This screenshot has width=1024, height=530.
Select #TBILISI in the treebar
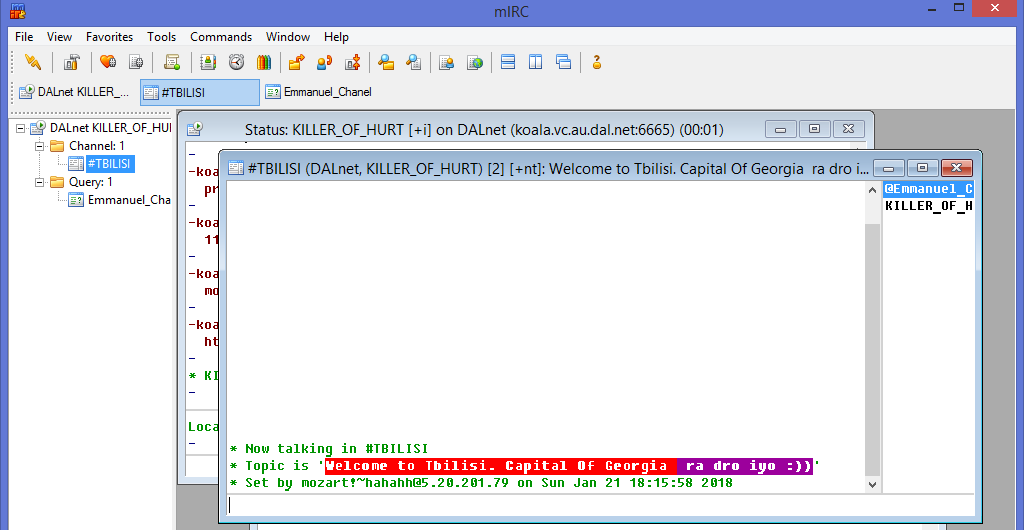pyautogui.click(x=110, y=164)
